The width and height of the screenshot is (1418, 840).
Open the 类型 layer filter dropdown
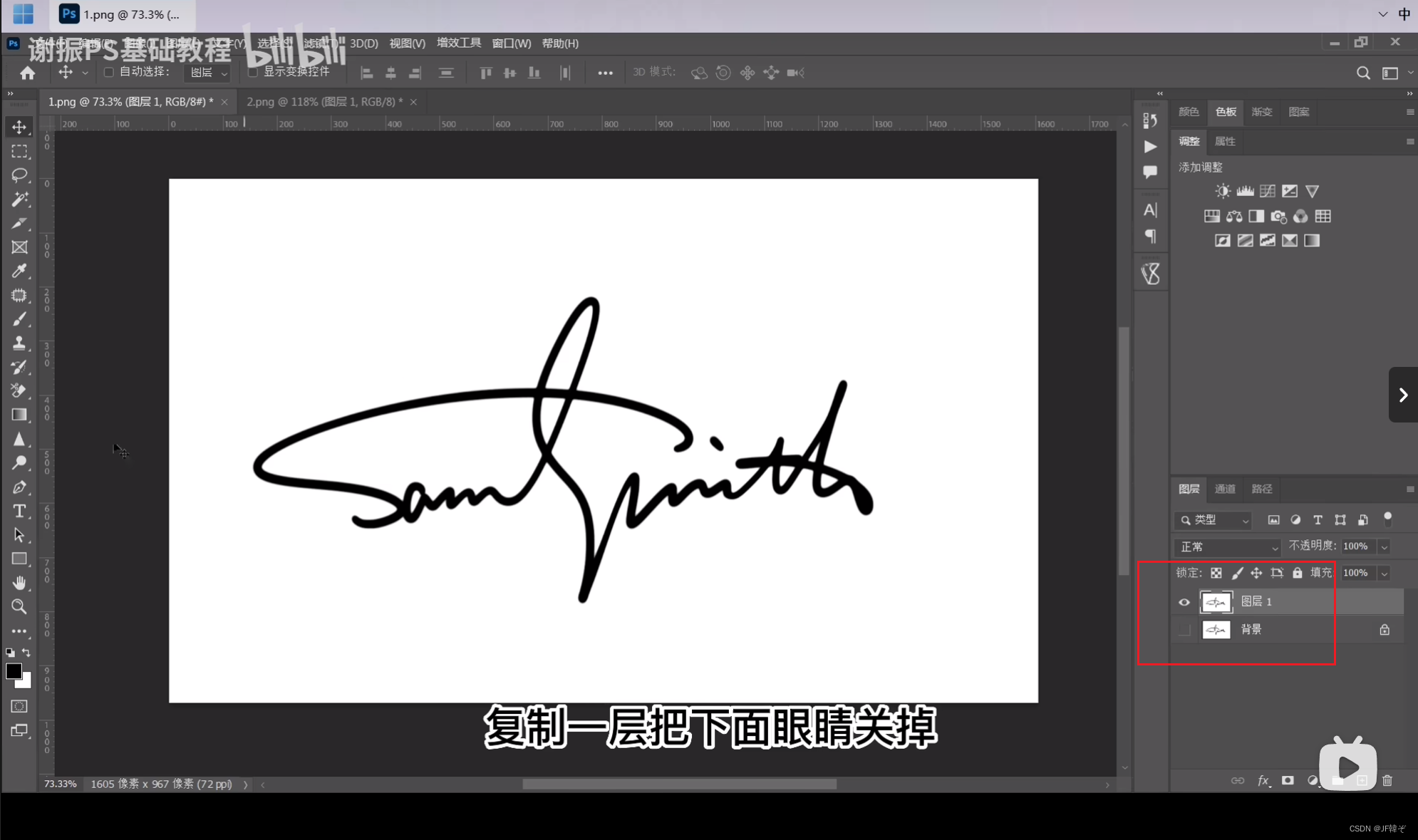pos(1214,520)
